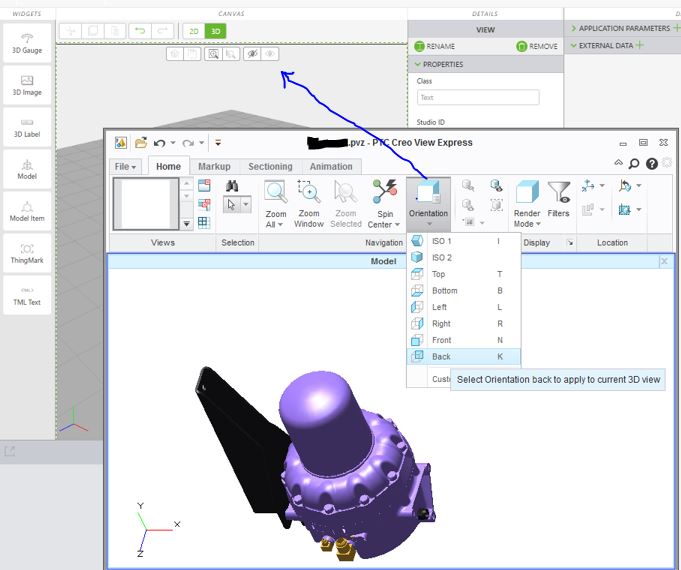This screenshot has height=570, width=681.
Task: Select the Home ribbon tab
Action: tap(169, 166)
